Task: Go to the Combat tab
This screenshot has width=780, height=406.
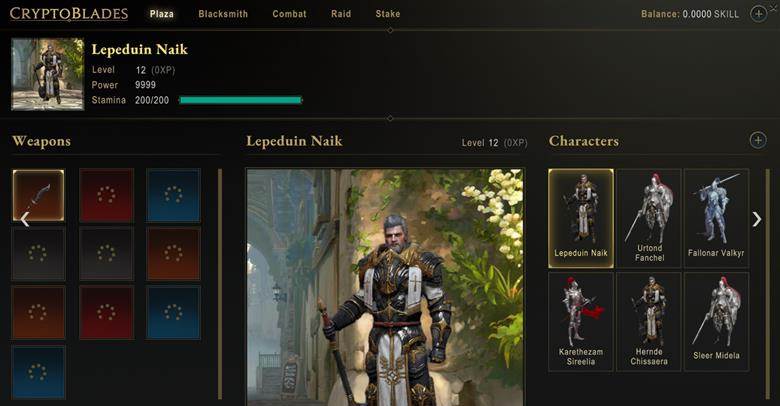Action: [x=289, y=14]
